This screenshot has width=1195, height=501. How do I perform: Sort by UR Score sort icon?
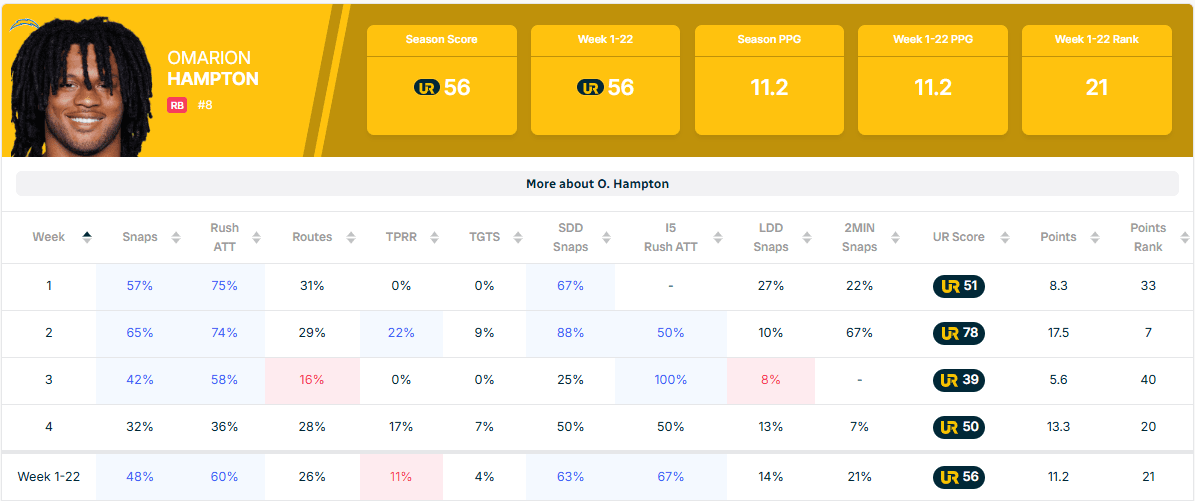(999, 237)
